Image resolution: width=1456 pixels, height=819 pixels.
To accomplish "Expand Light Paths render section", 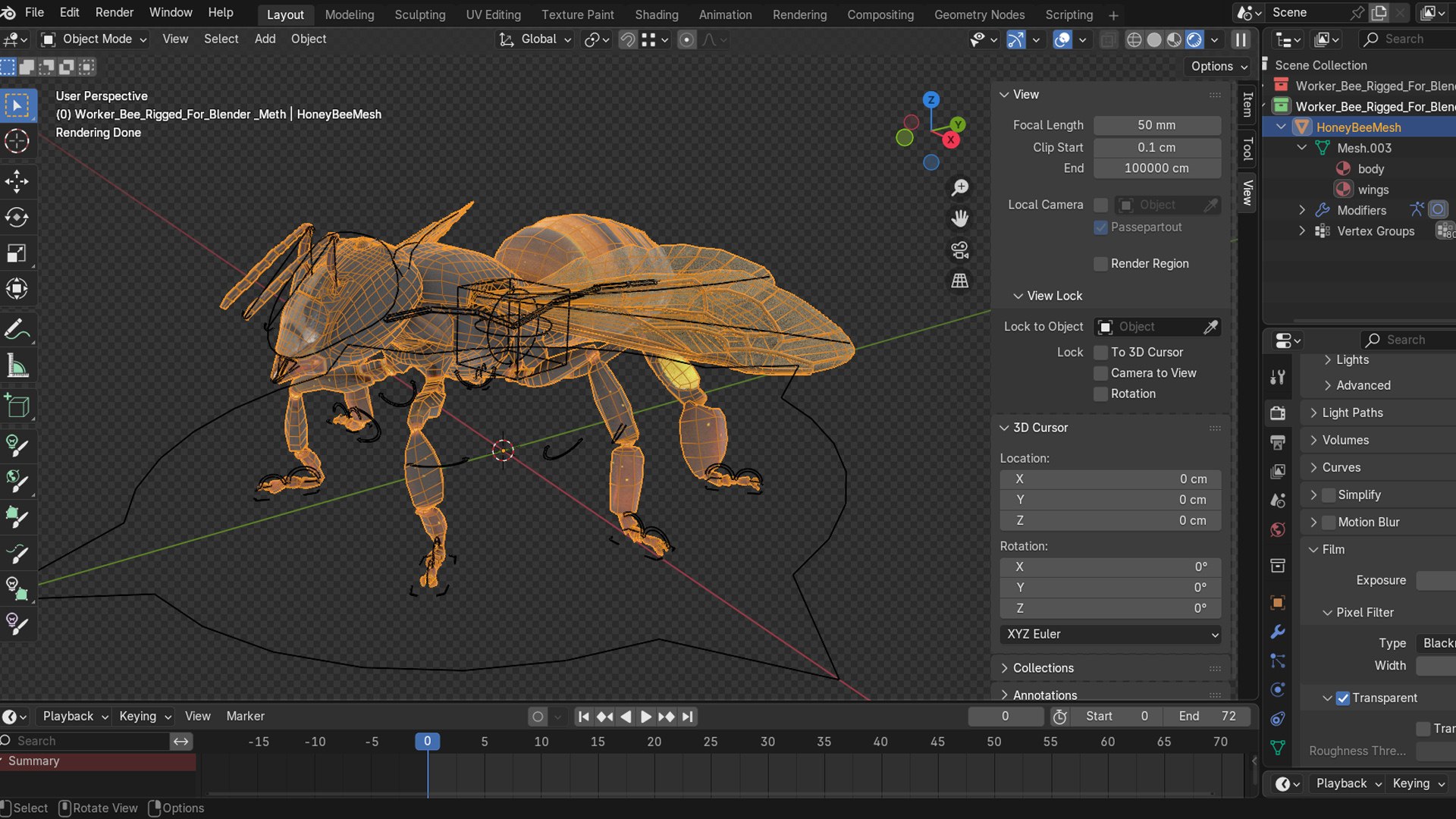I will (1353, 413).
